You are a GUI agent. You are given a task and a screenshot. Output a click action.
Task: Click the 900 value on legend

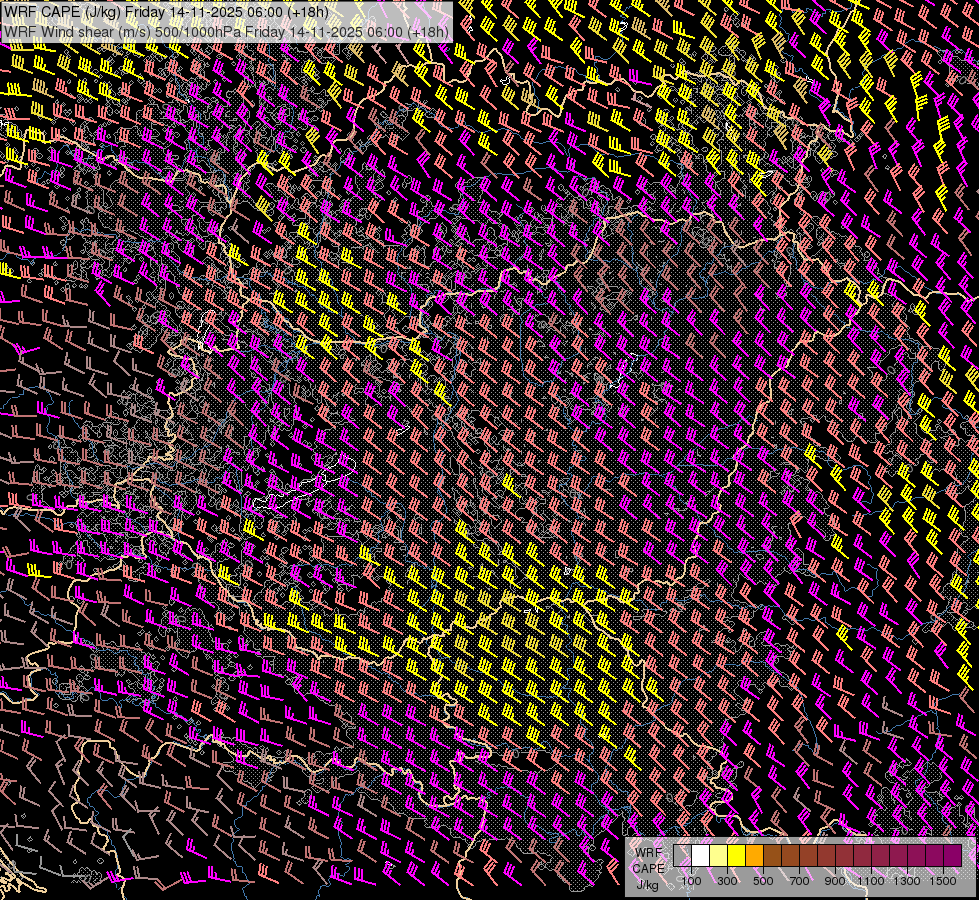click(835, 881)
